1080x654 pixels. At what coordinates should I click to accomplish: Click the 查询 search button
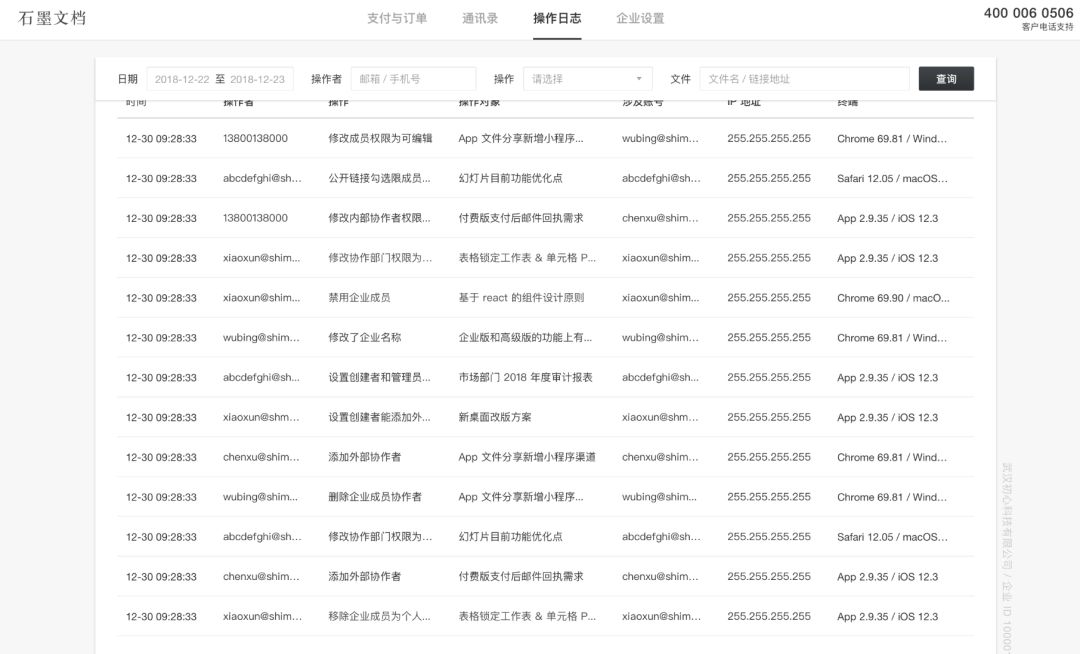[x=945, y=78]
